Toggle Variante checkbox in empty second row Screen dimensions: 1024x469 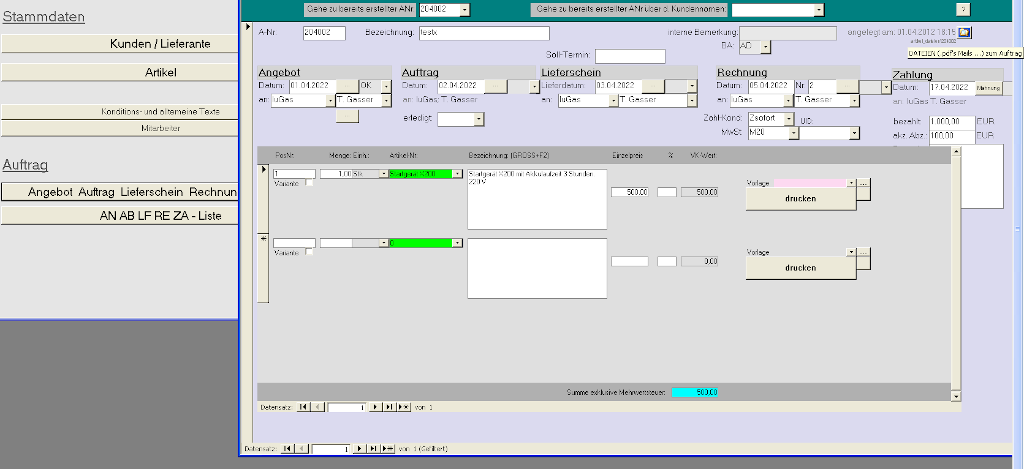point(309,252)
